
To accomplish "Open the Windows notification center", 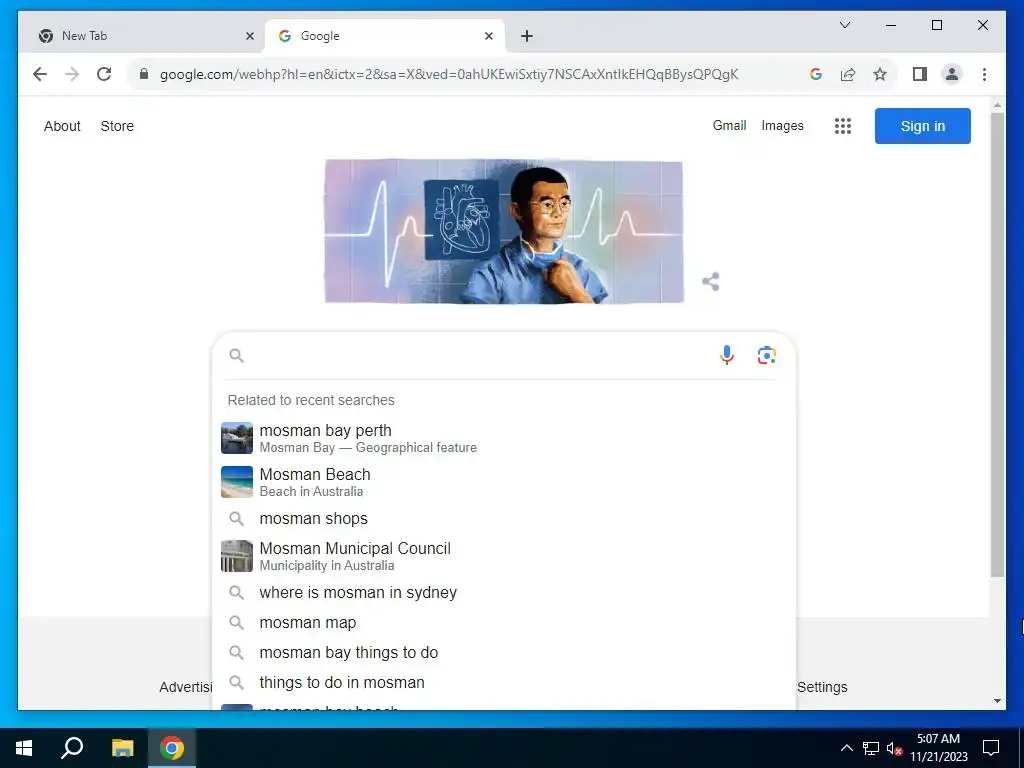I will click(x=991, y=748).
